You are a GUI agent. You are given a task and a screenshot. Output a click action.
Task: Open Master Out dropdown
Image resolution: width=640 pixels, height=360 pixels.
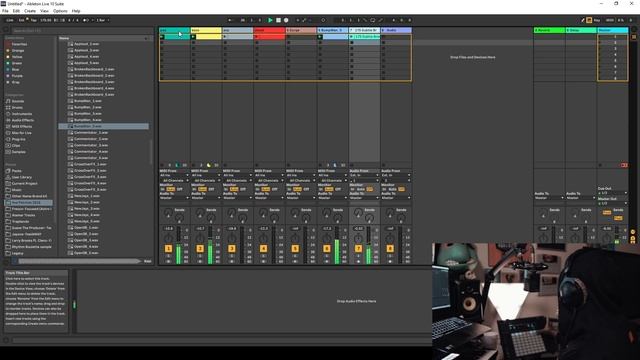click(612, 203)
